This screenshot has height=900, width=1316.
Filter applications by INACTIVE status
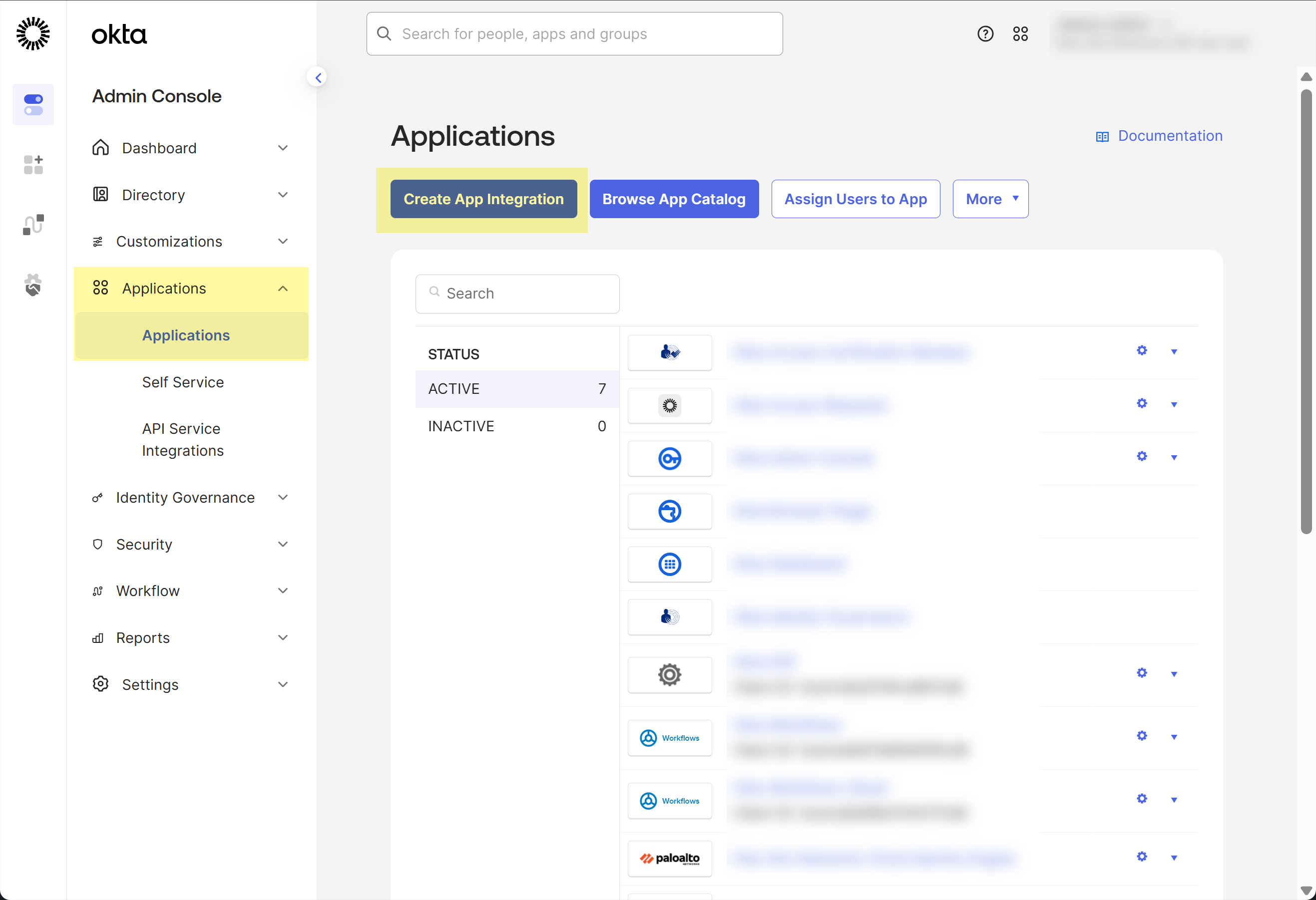(516, 426)
